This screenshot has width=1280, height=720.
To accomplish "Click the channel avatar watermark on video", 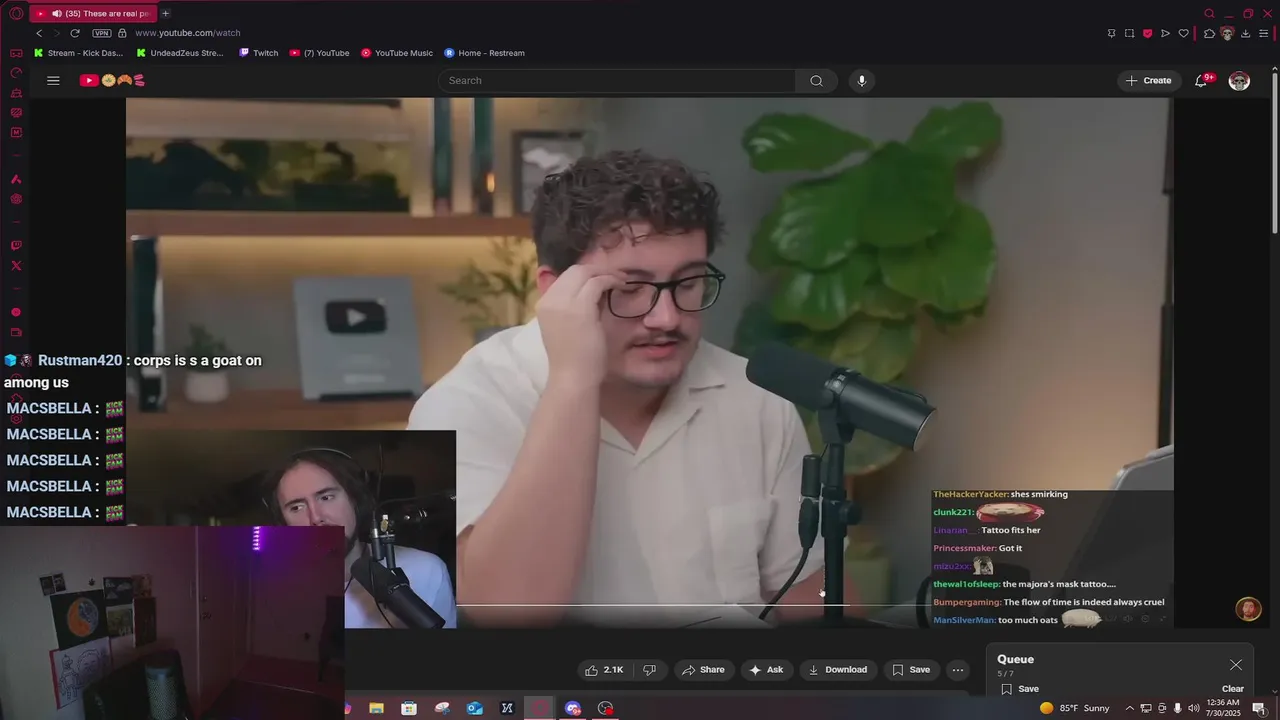I will 1248,609.
